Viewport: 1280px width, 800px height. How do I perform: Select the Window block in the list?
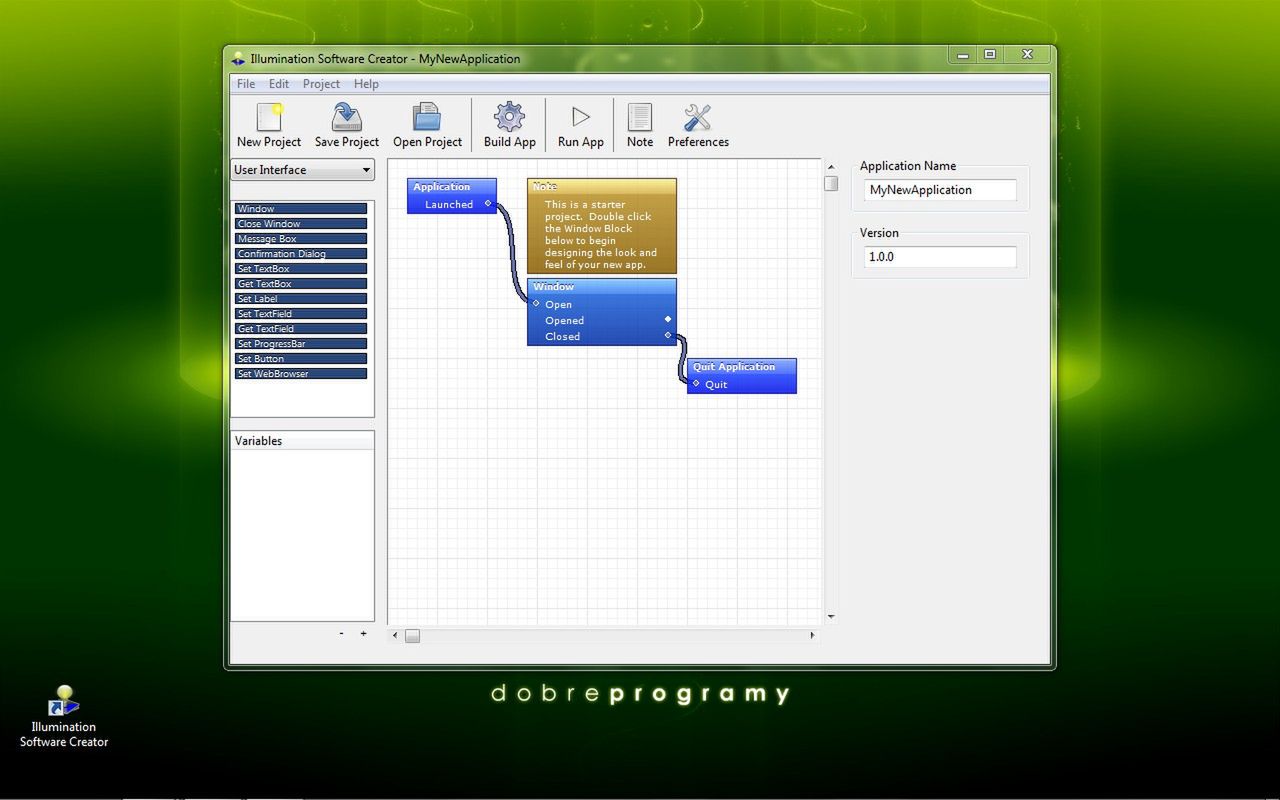[301, 209]
